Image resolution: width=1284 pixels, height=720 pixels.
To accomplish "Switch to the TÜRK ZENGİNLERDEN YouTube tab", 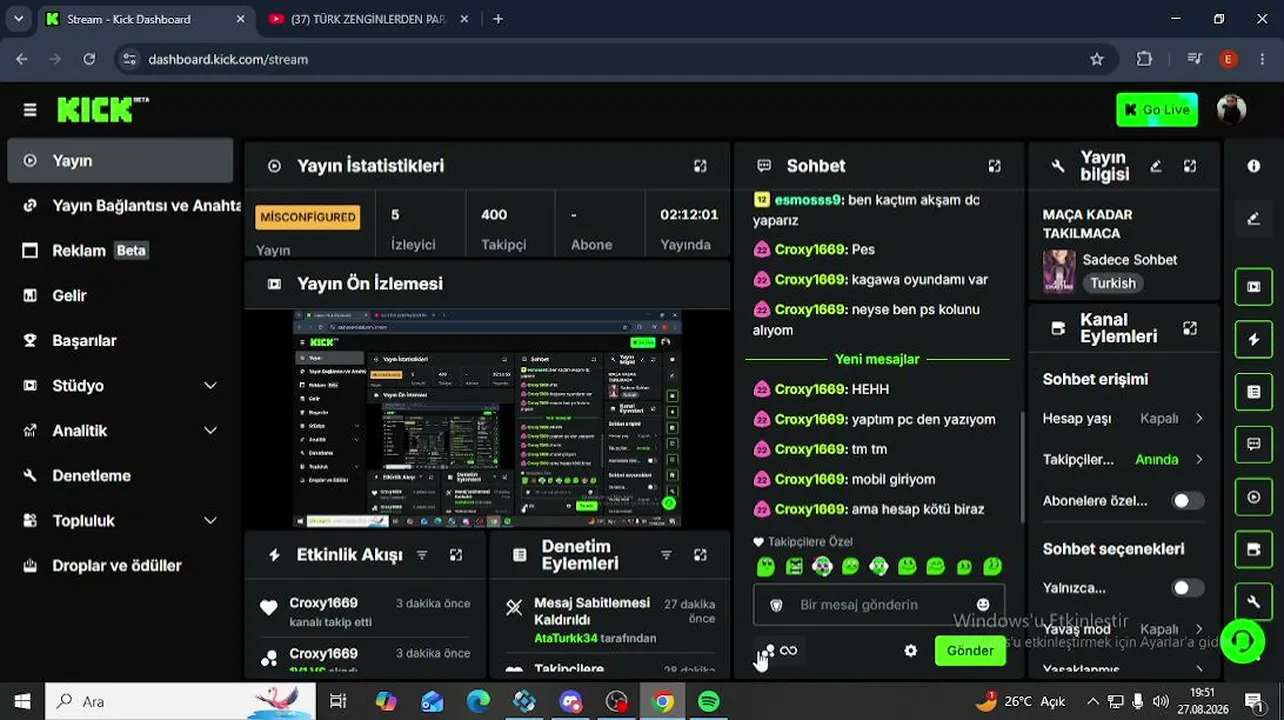I will pos(368,19).
